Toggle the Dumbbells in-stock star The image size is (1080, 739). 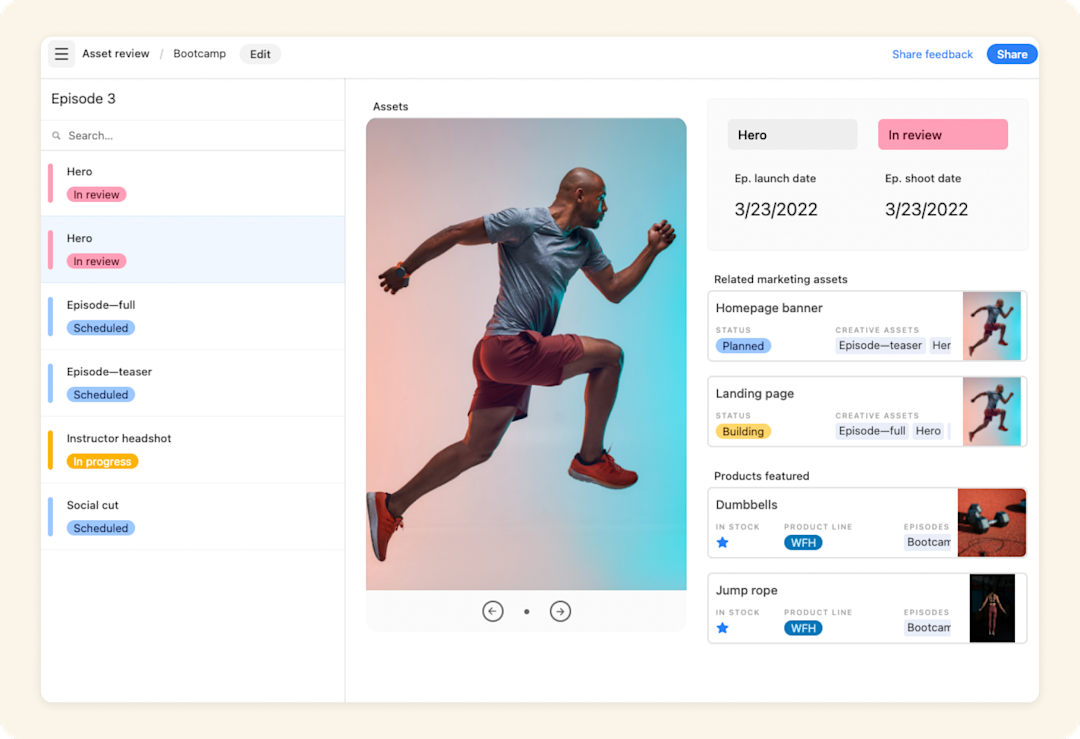coord(722,542)
